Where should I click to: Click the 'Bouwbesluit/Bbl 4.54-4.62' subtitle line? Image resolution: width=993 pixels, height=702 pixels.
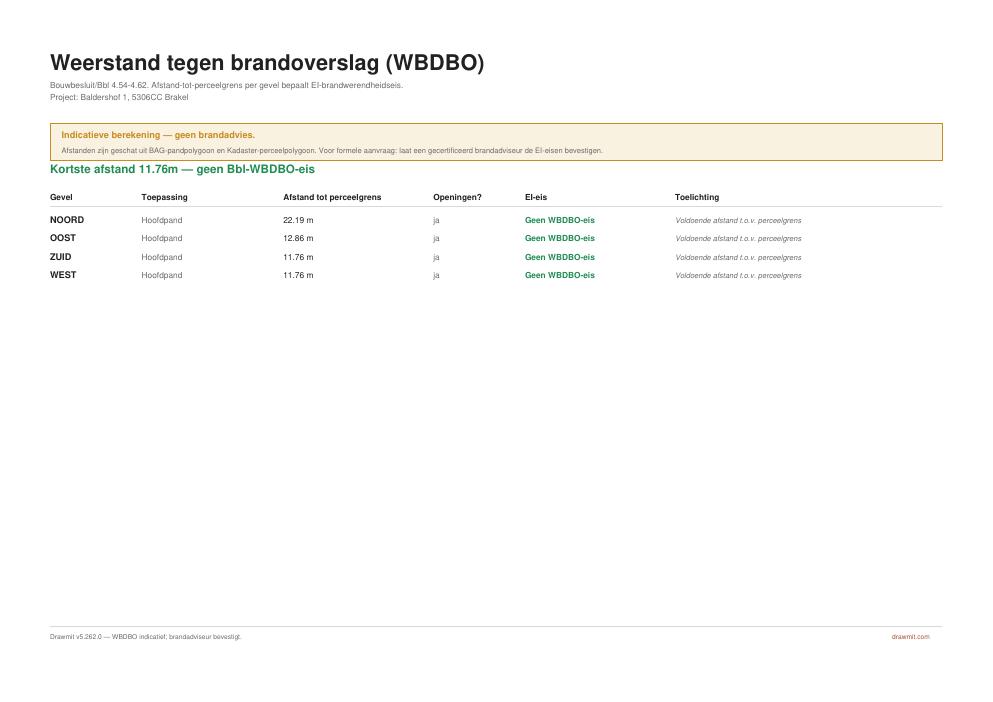click(x=226, y=85)
